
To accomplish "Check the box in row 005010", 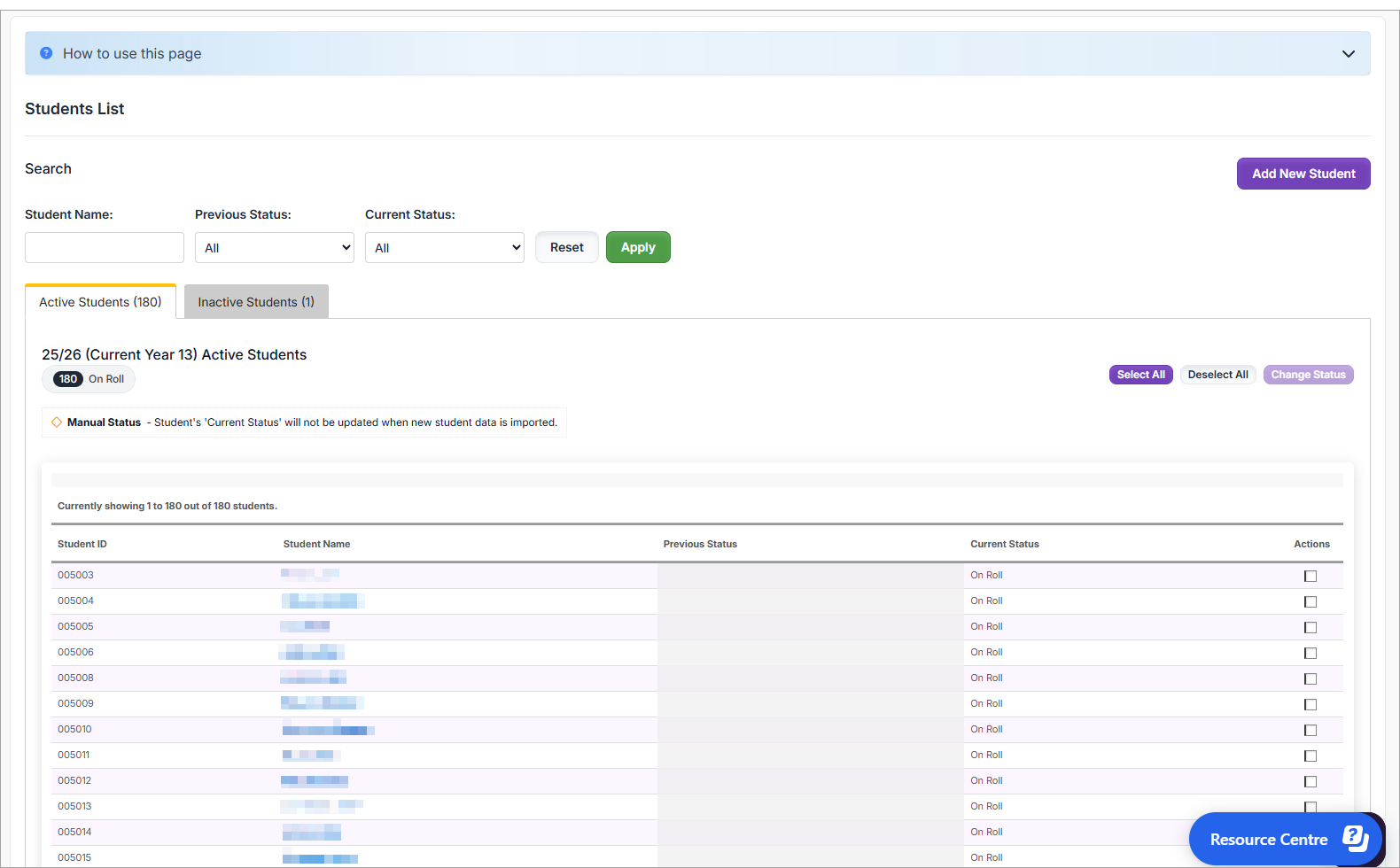I will 1311,730.
